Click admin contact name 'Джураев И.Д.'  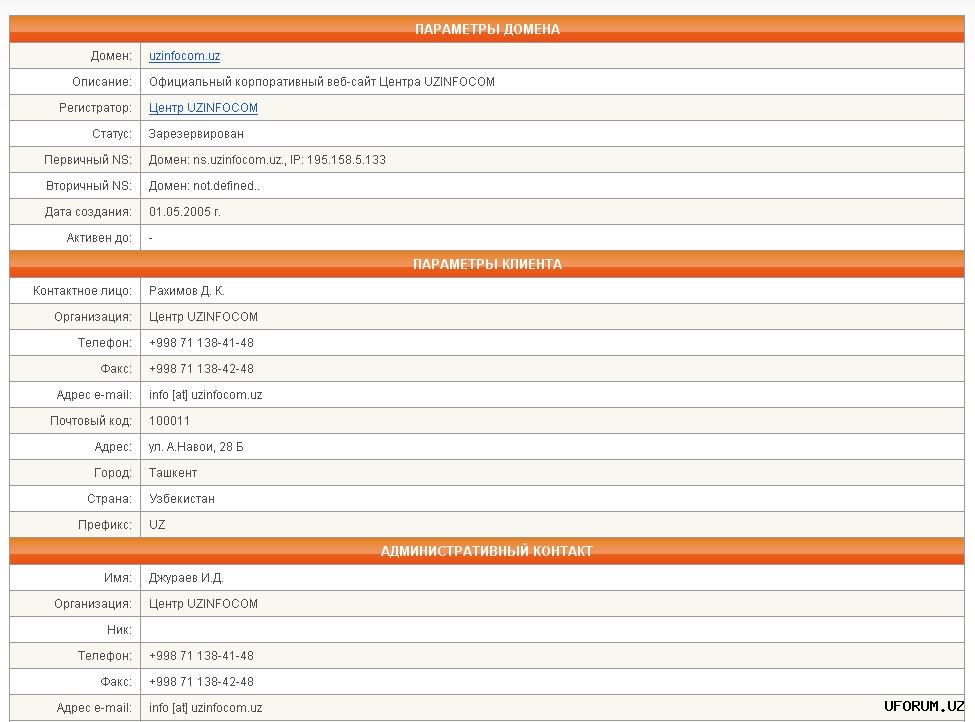coord(186,578)
